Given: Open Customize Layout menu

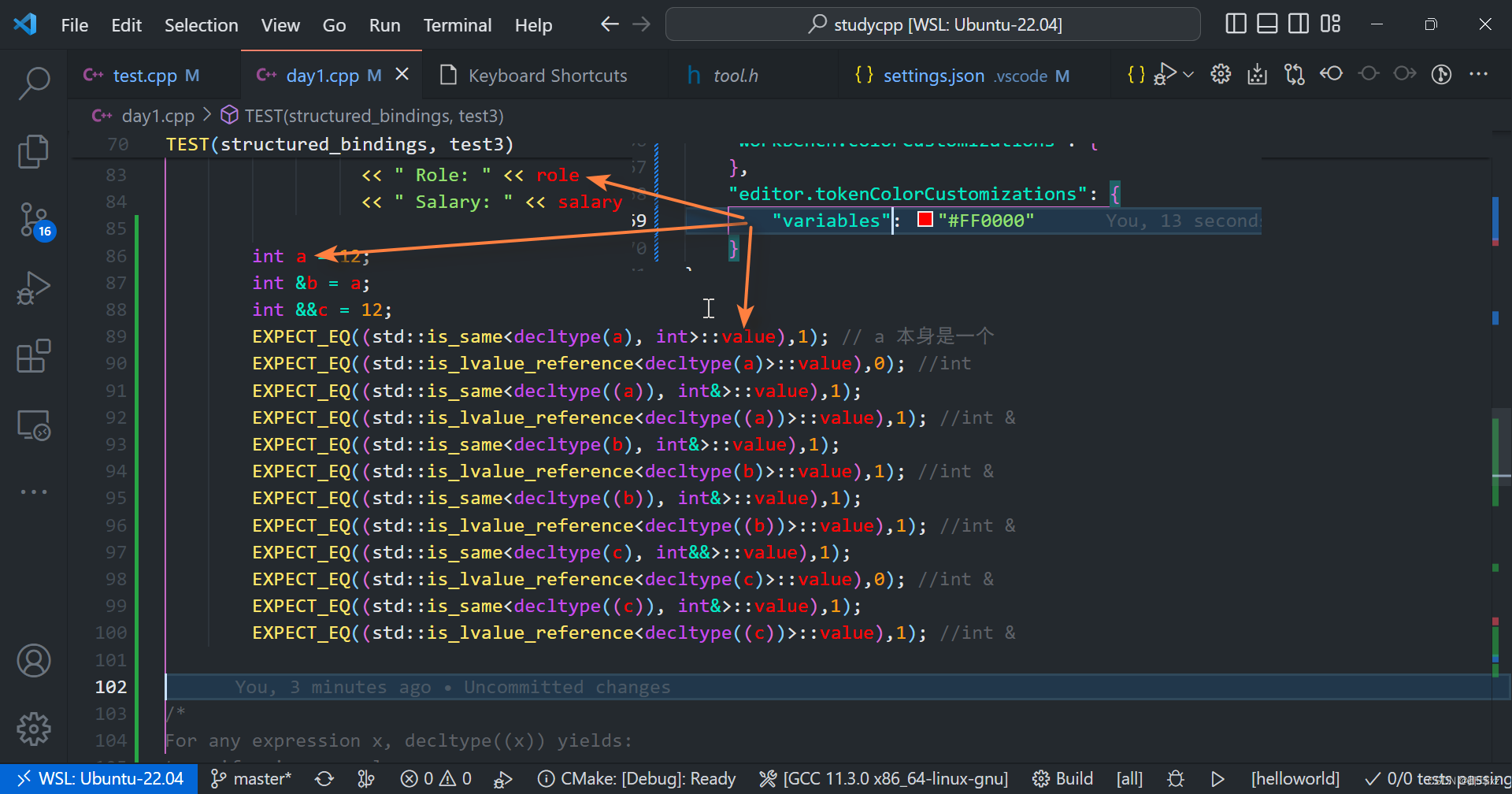Looking at the screenshot, I should 1331,24.
